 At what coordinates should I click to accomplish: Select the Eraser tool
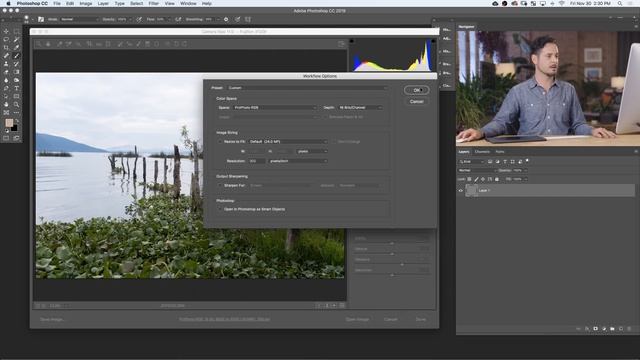coord(6,72)
